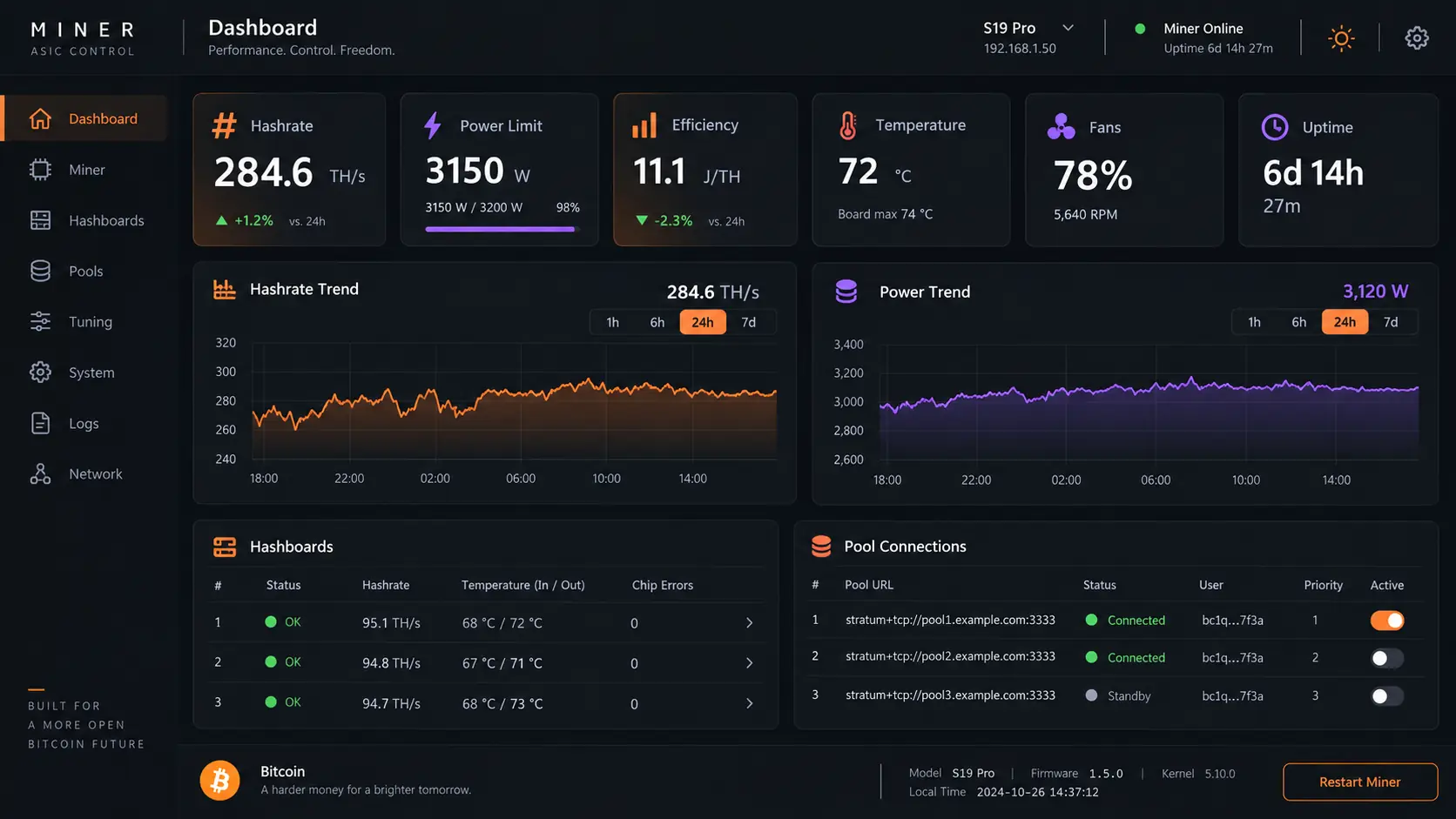Click the Hashrate Trend chart icon
1456x819 pixels.
(225, 289)
